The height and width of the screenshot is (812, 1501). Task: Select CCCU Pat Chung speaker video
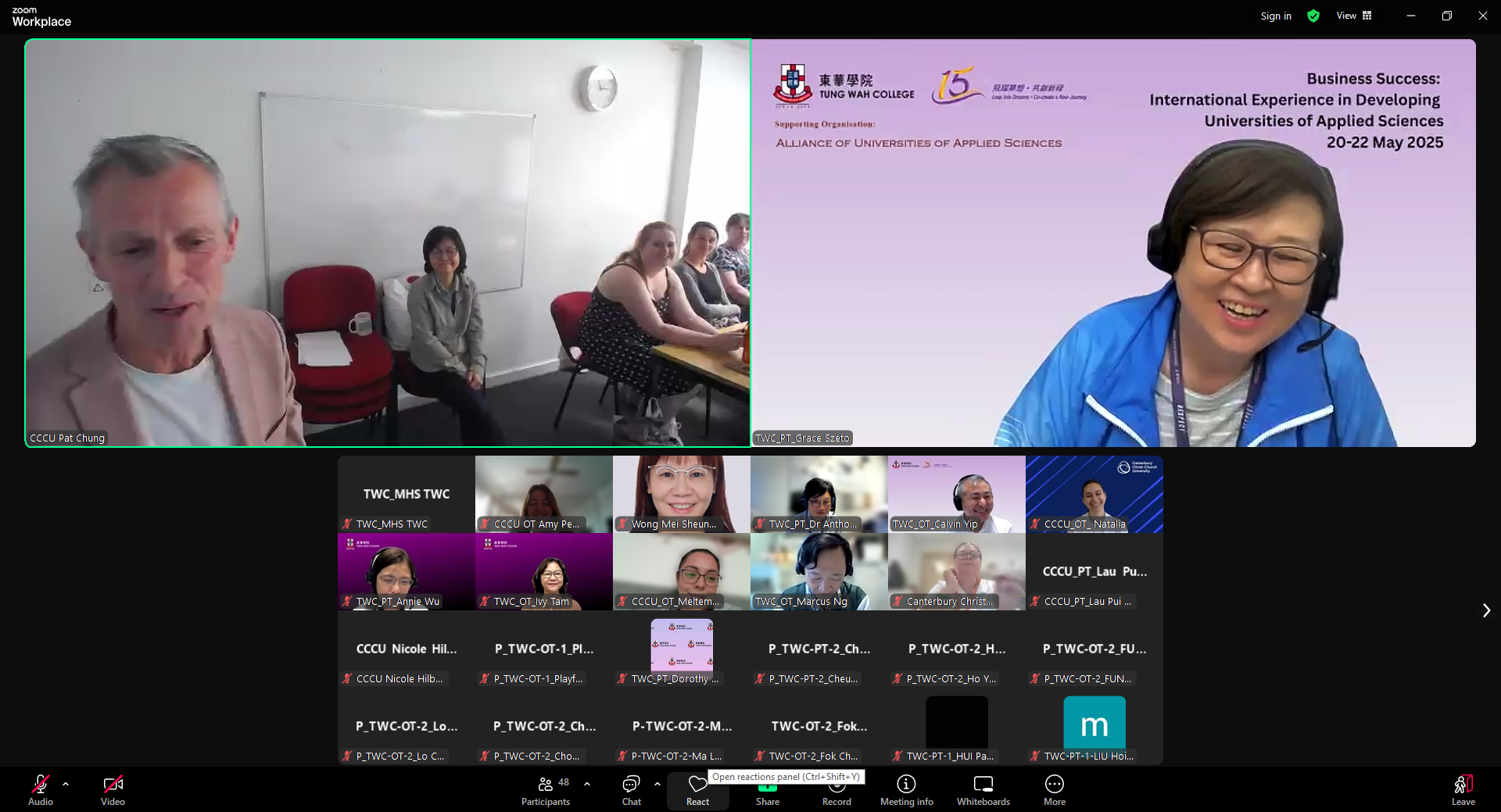click(x=388, y=243)
